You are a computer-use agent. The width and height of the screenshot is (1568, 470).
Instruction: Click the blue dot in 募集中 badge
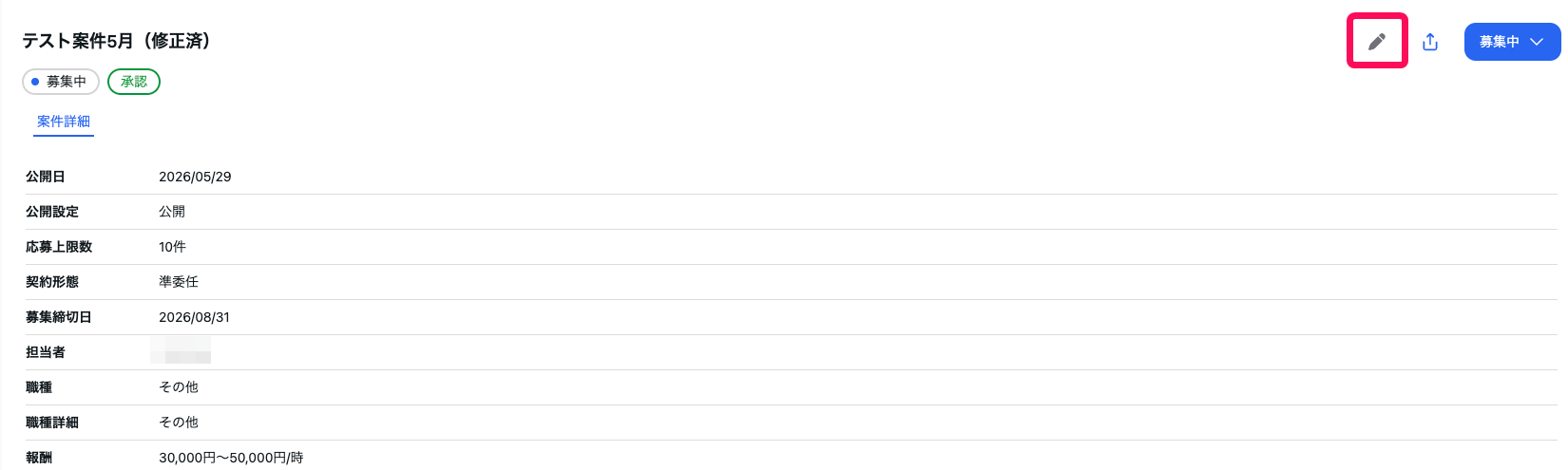click(x=35, y=82)
